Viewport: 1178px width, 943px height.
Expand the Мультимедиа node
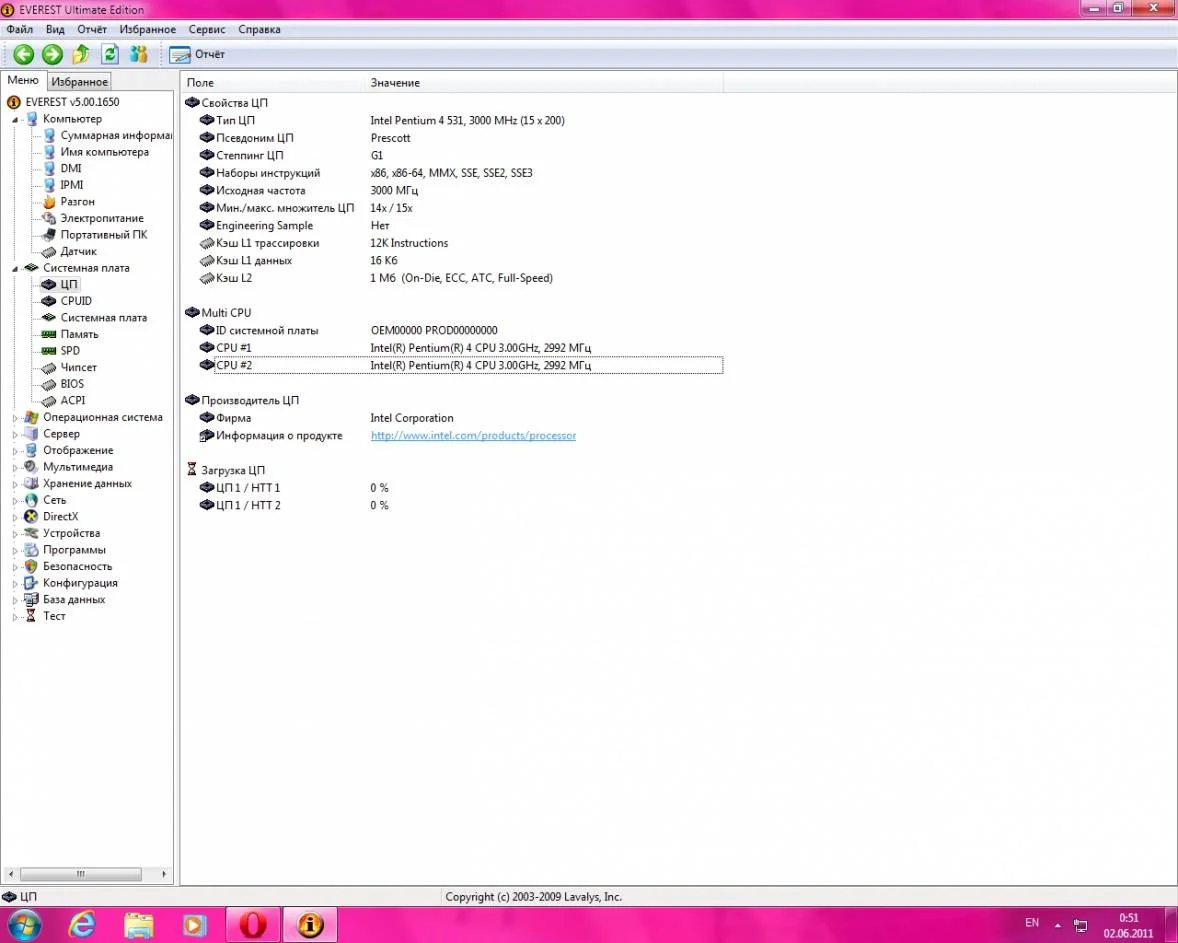[x=14, y=467]
